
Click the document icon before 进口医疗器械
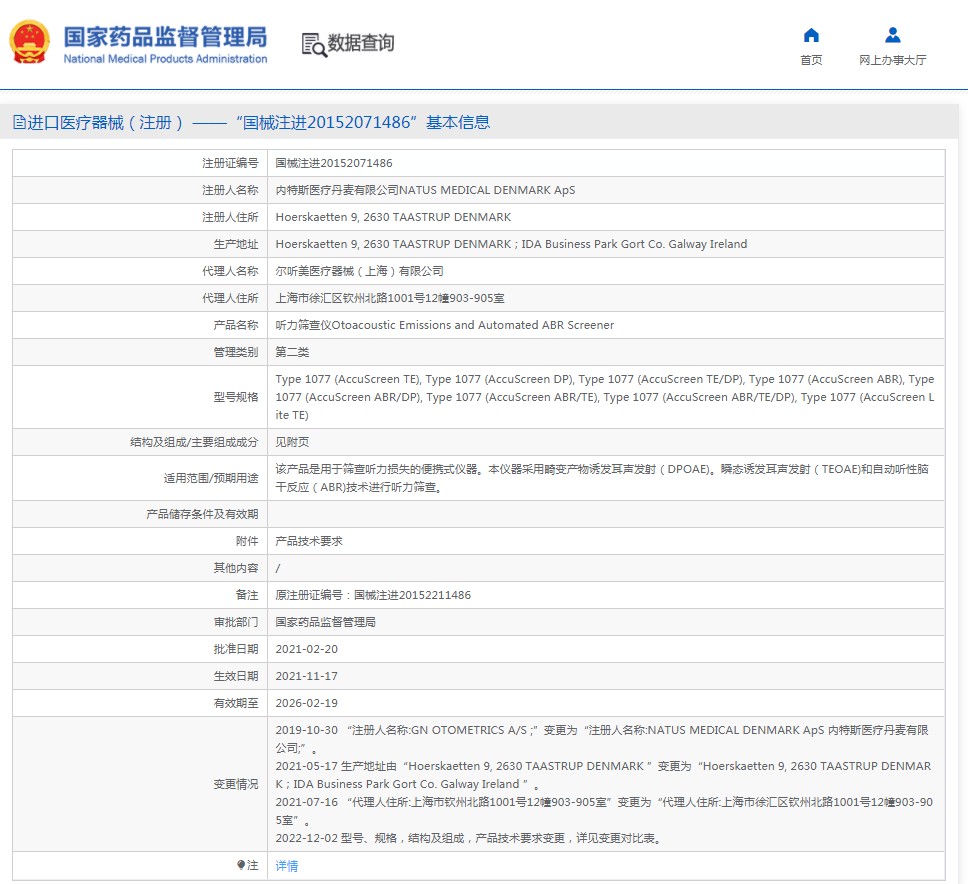click(19, 122)
